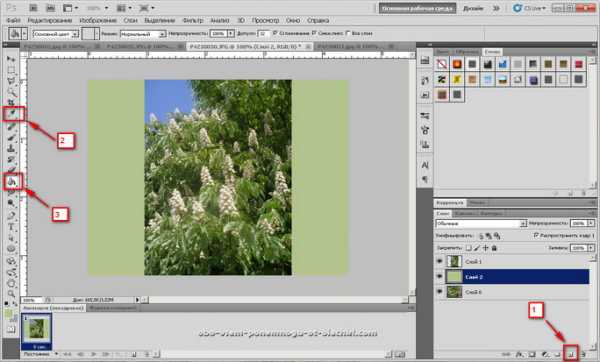Select the Zoom tool in the toolbox
Screen dimensions: 600x362
coord(11,294)
